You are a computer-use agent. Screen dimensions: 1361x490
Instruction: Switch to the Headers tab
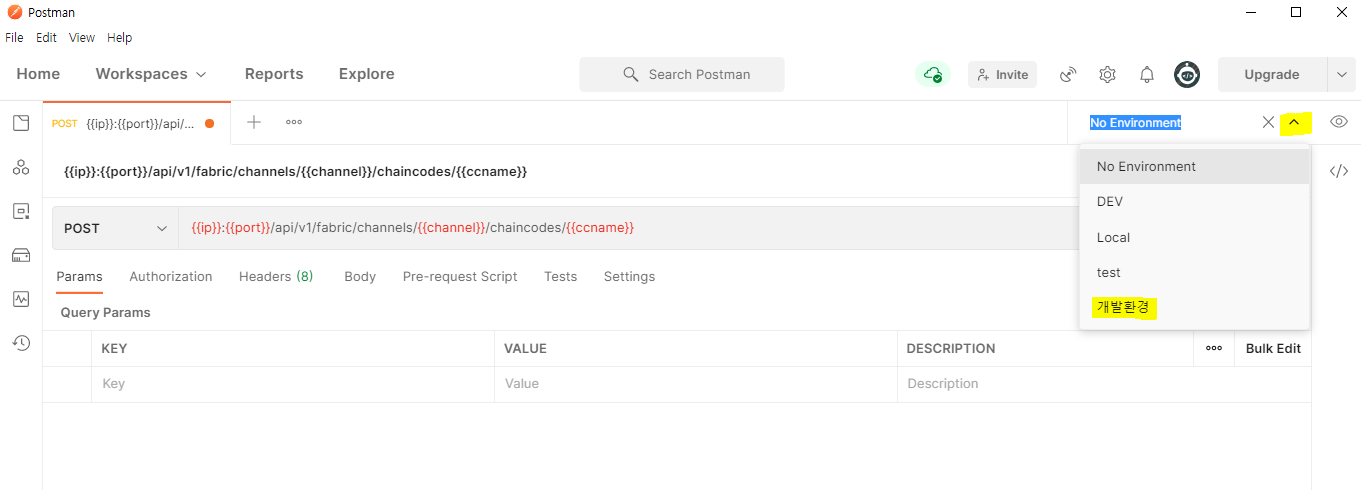pos(276,276)
